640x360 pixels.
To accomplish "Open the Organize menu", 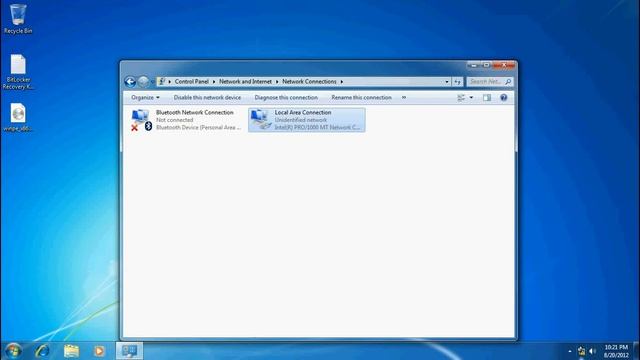I will click(x=145, y=98).
